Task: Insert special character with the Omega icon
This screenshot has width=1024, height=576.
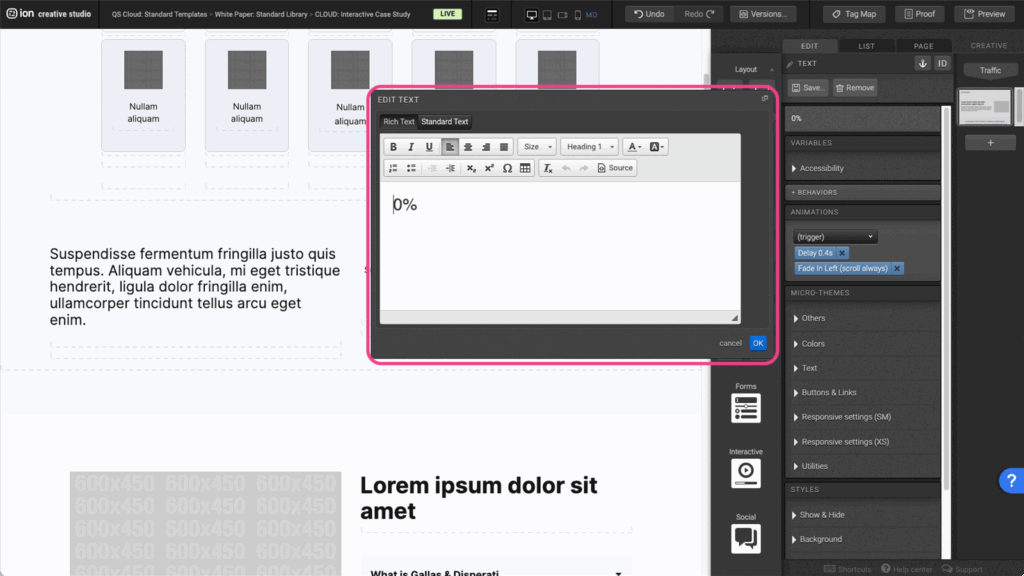Action: pos(507,168)
